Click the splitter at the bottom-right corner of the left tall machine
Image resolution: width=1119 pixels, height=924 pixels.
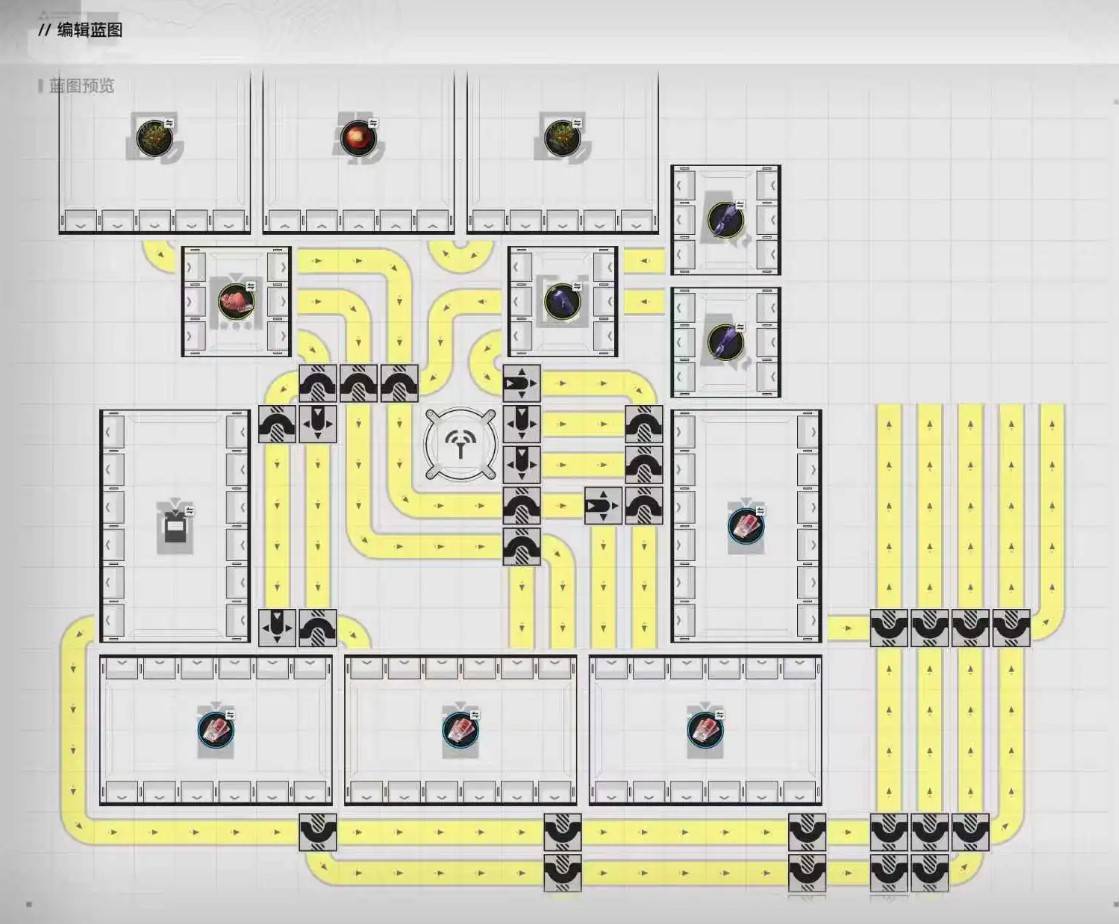(x=277, y=628)
